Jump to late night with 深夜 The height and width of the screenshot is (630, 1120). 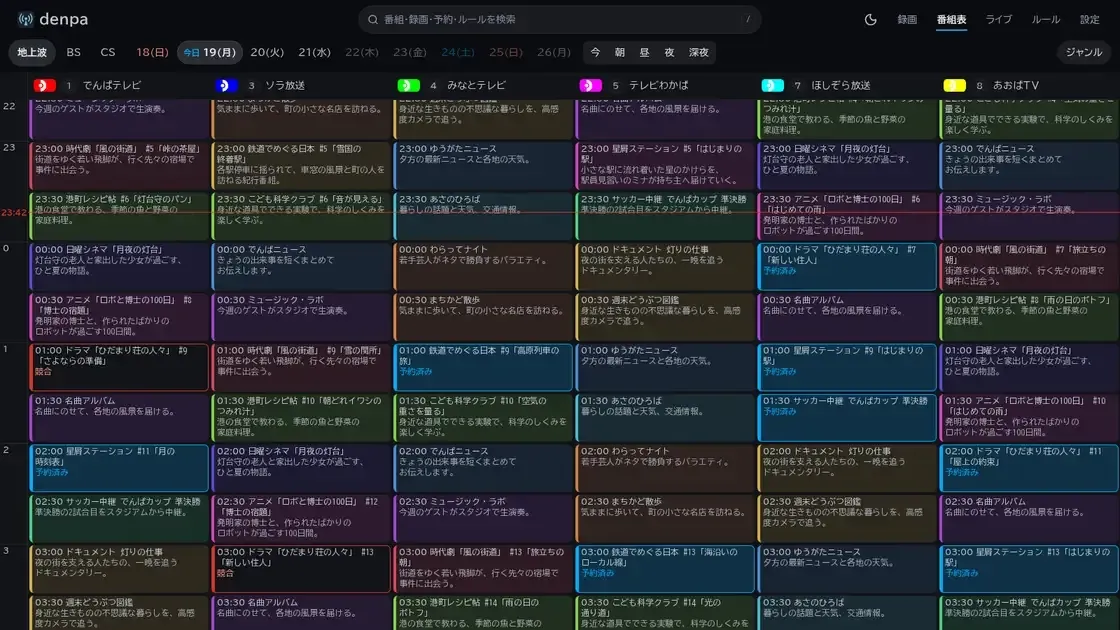(699, 52)
